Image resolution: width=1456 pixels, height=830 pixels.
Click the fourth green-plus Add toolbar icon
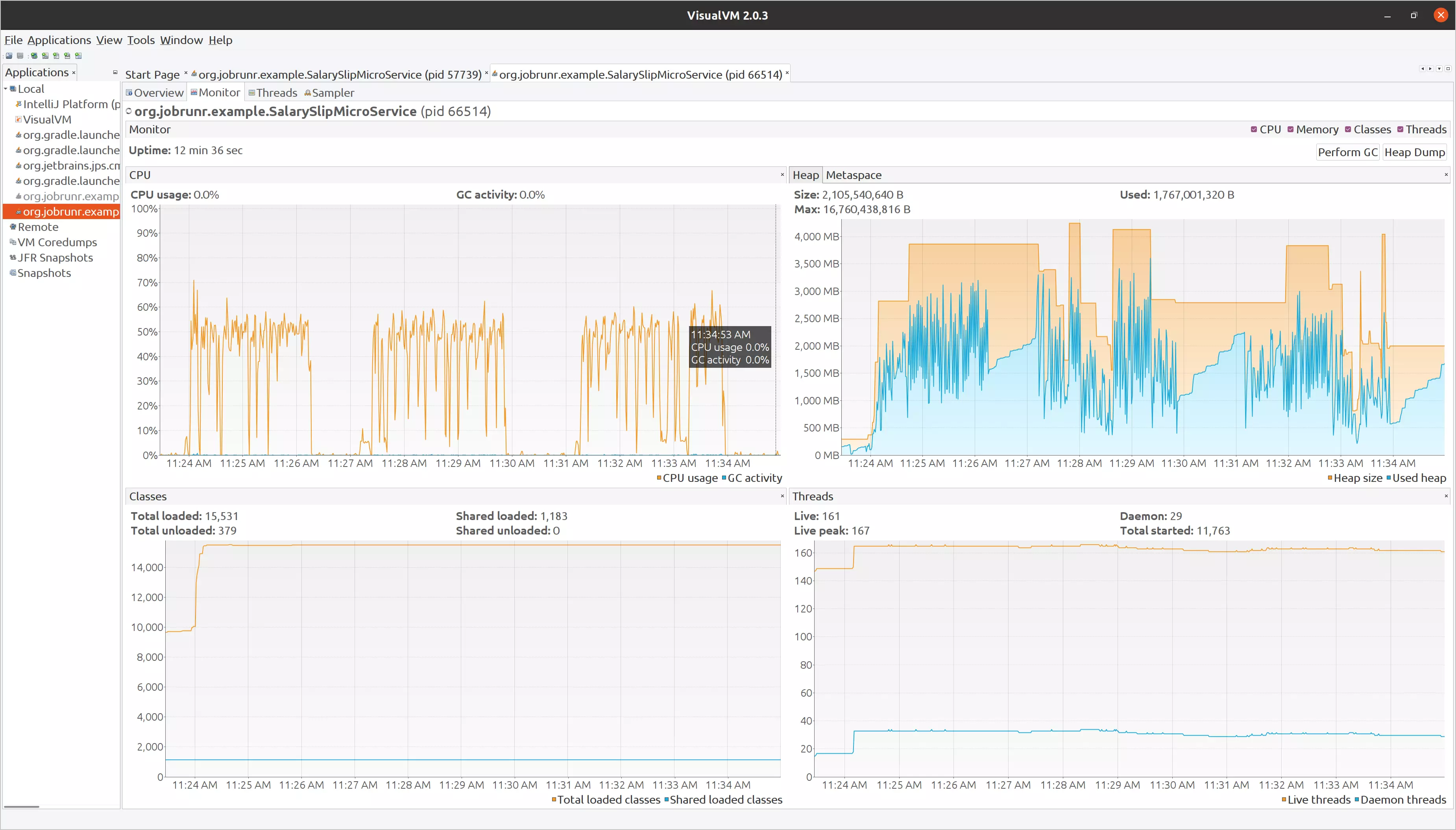pos(67,56)
